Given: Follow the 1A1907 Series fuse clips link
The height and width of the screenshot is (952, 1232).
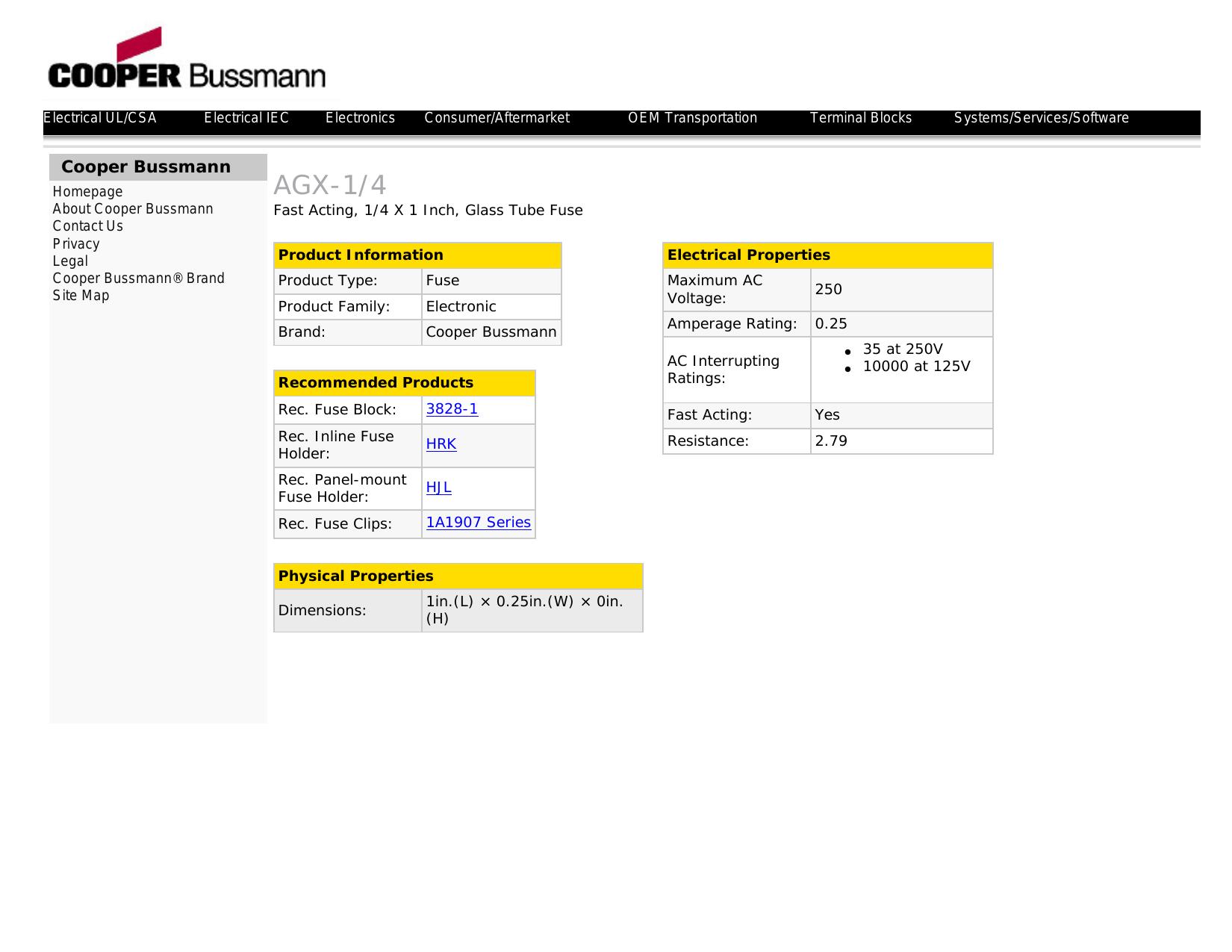Looking at the screenshot, I should coord(479,523).
